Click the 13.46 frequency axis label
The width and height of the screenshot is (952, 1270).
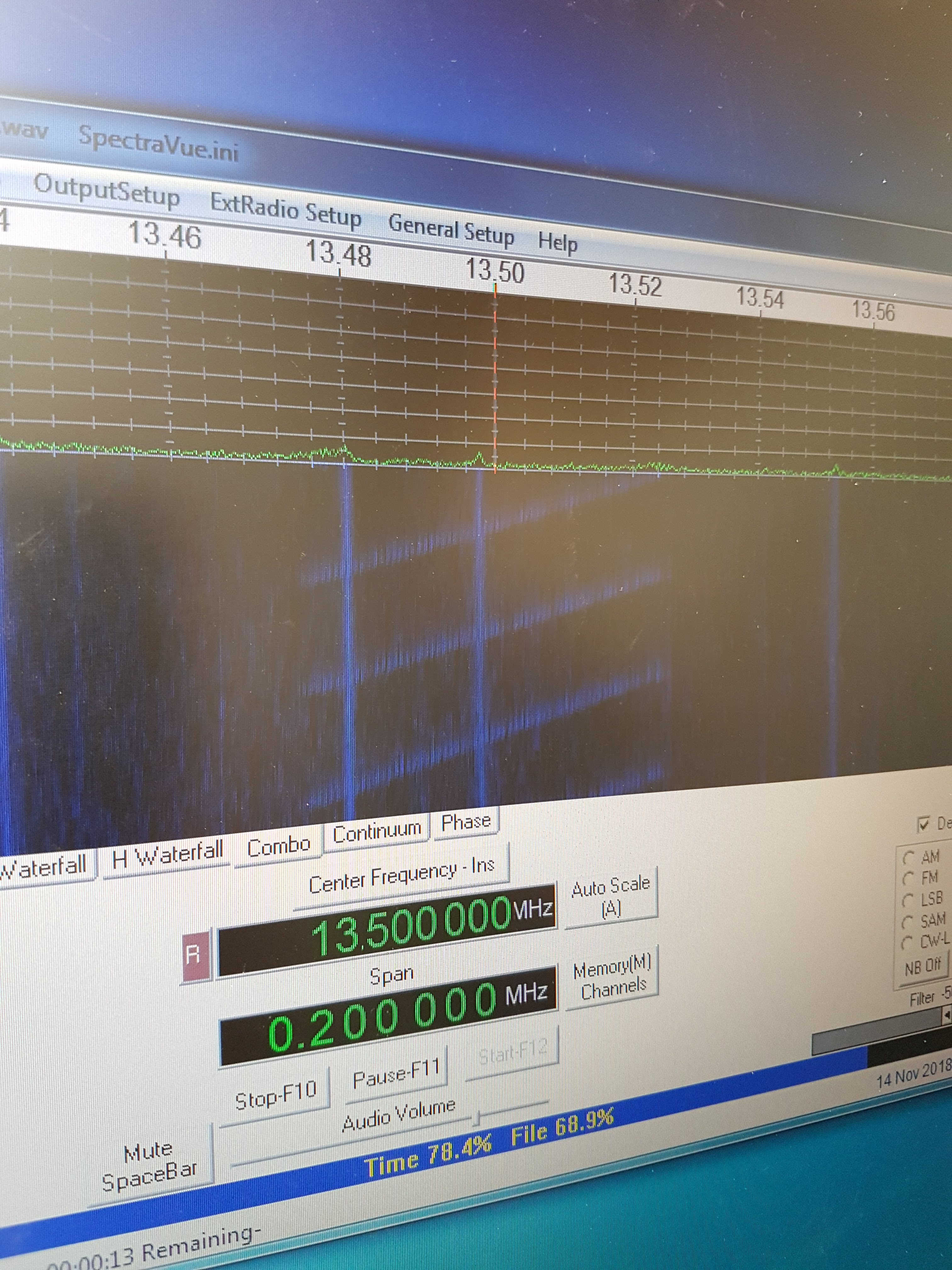click(165, 235)
